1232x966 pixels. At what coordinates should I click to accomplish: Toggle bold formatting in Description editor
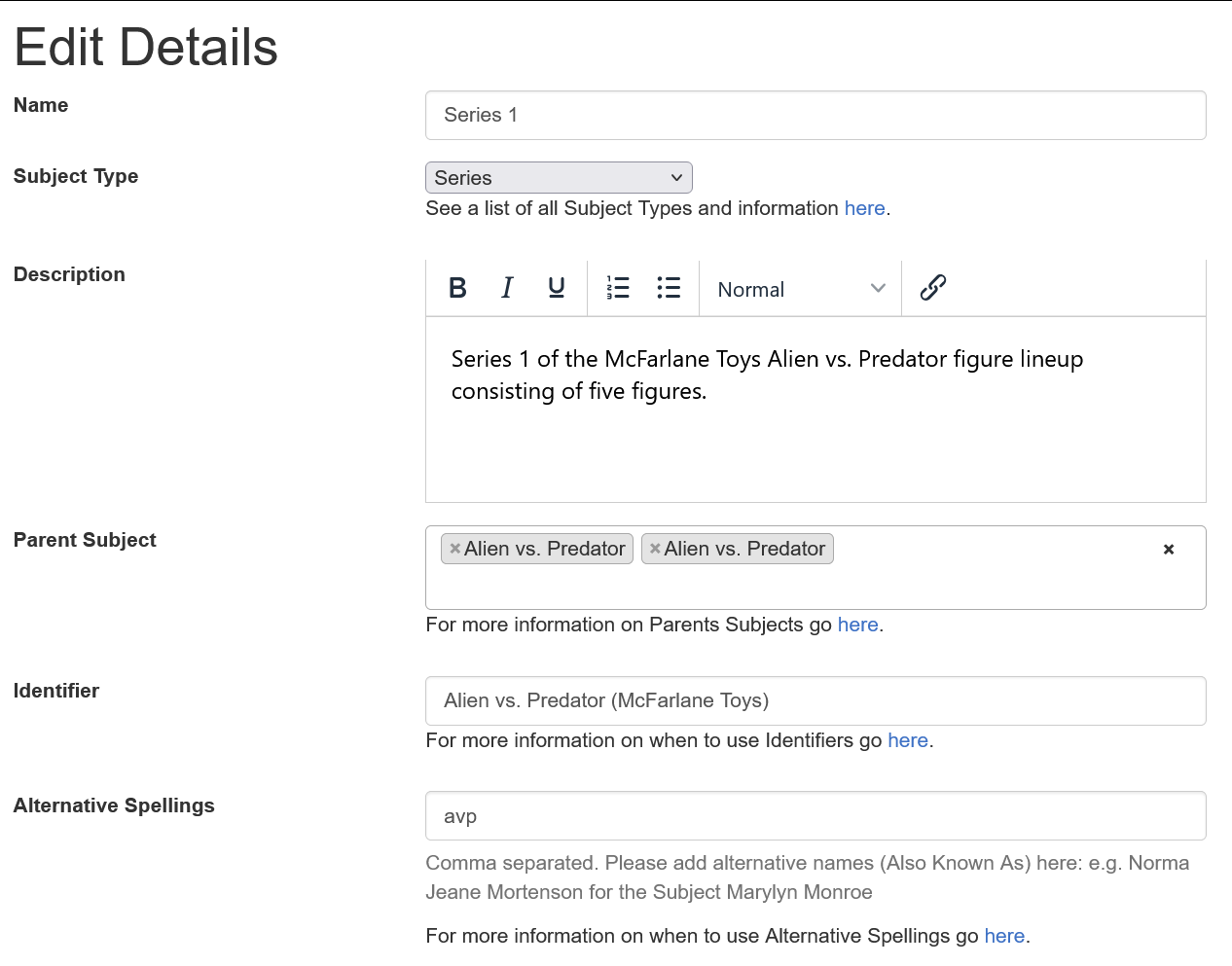[457, 288]
